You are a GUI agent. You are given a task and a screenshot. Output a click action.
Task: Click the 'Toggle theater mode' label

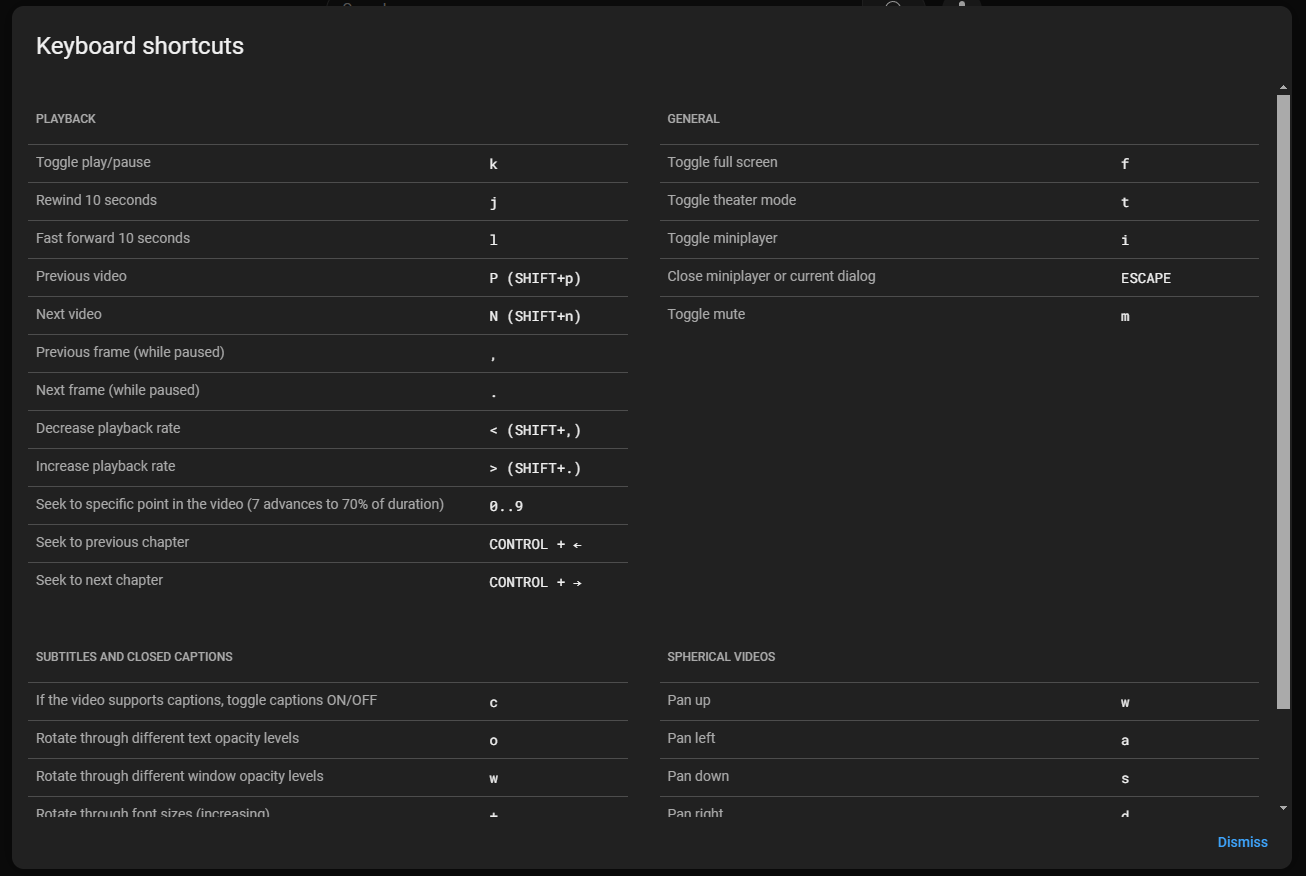(732, 200)
